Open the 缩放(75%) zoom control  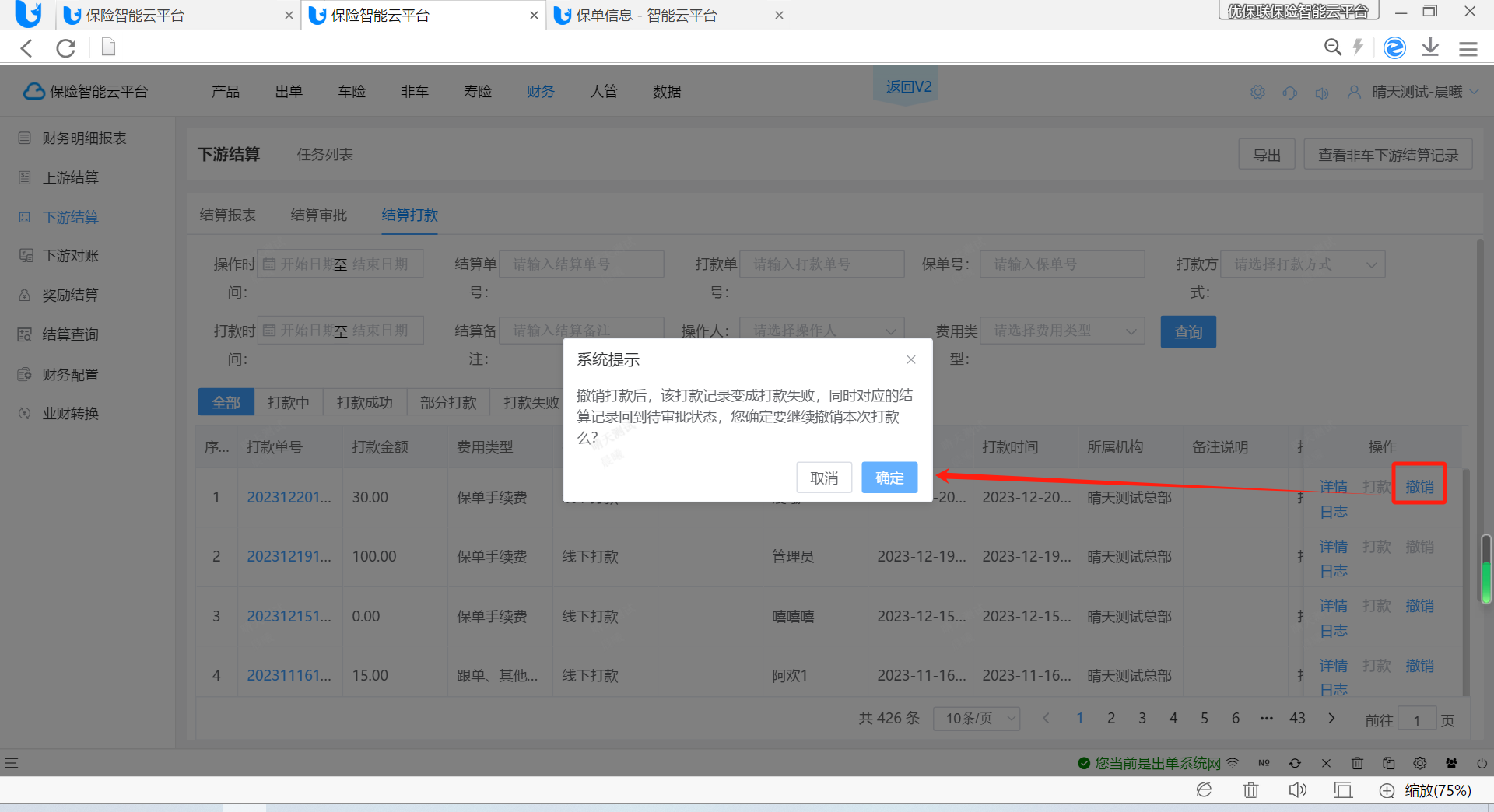tap(1425, 791)
